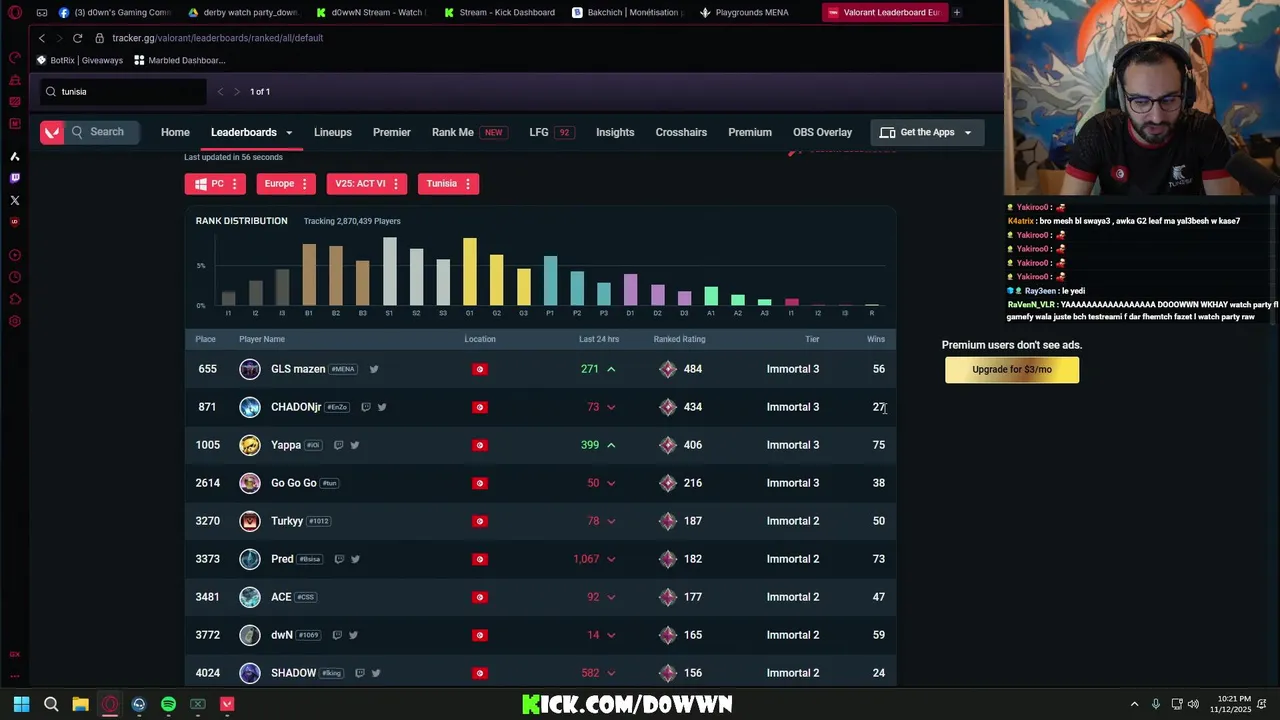The height and width of the screenshot is (720, 1280).
Task: Click GLS mazen's avatar
Action: pyautogui.click(x=250, y=369)
